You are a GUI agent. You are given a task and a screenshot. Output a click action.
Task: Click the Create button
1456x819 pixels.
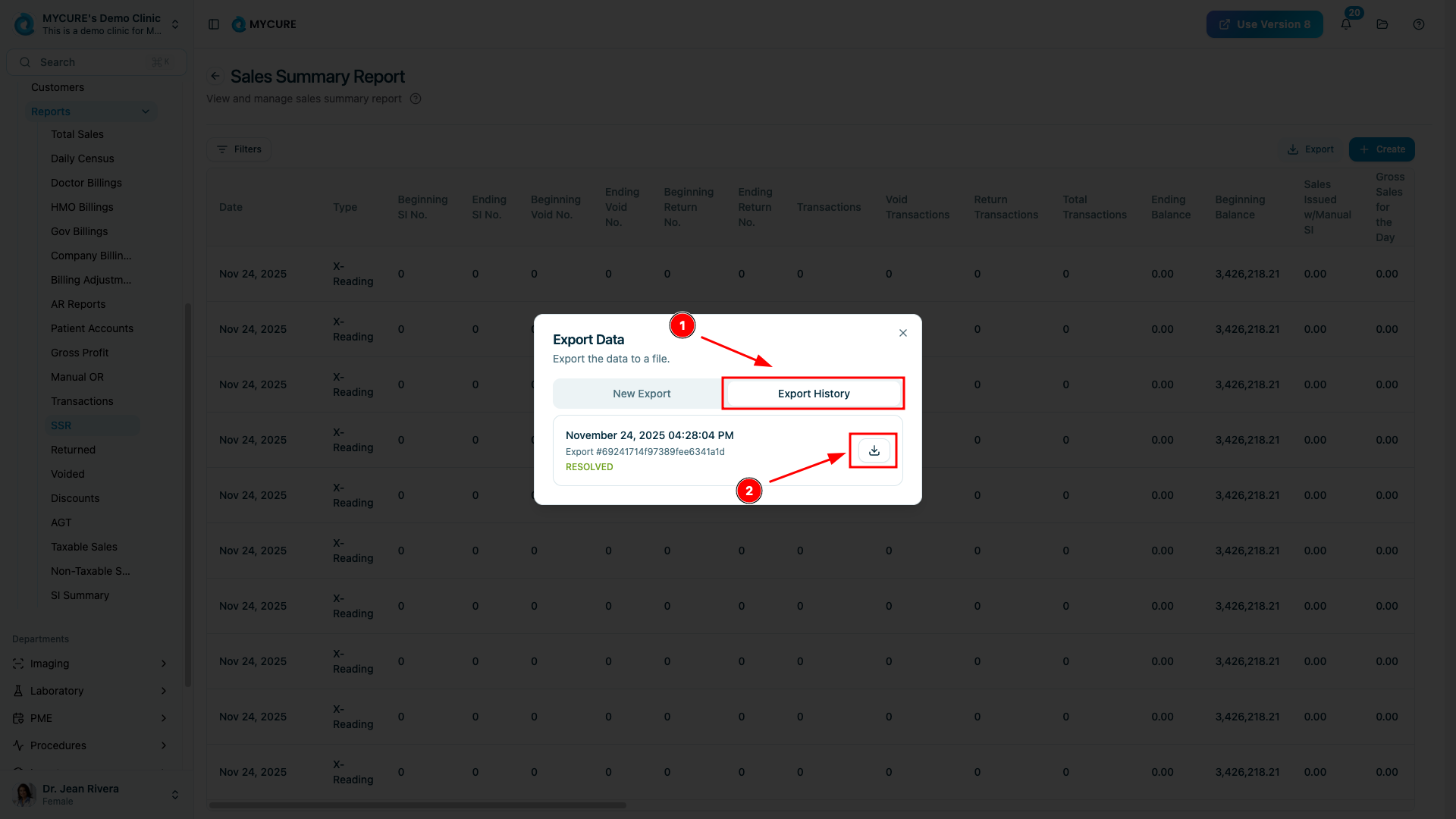click(x=1381, y=149)
